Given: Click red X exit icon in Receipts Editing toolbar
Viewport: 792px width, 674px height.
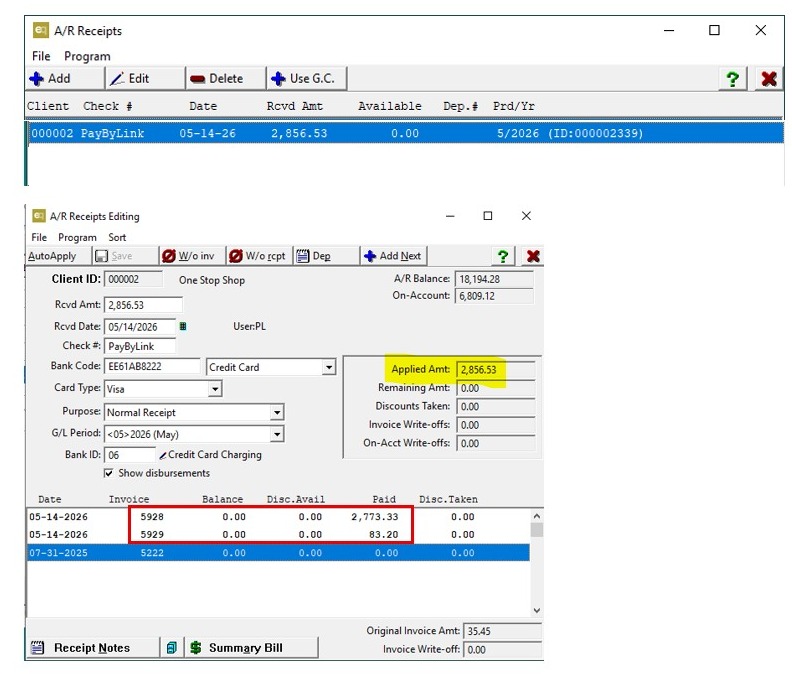Looking at the screenshot, I should [x=533, y=256].
